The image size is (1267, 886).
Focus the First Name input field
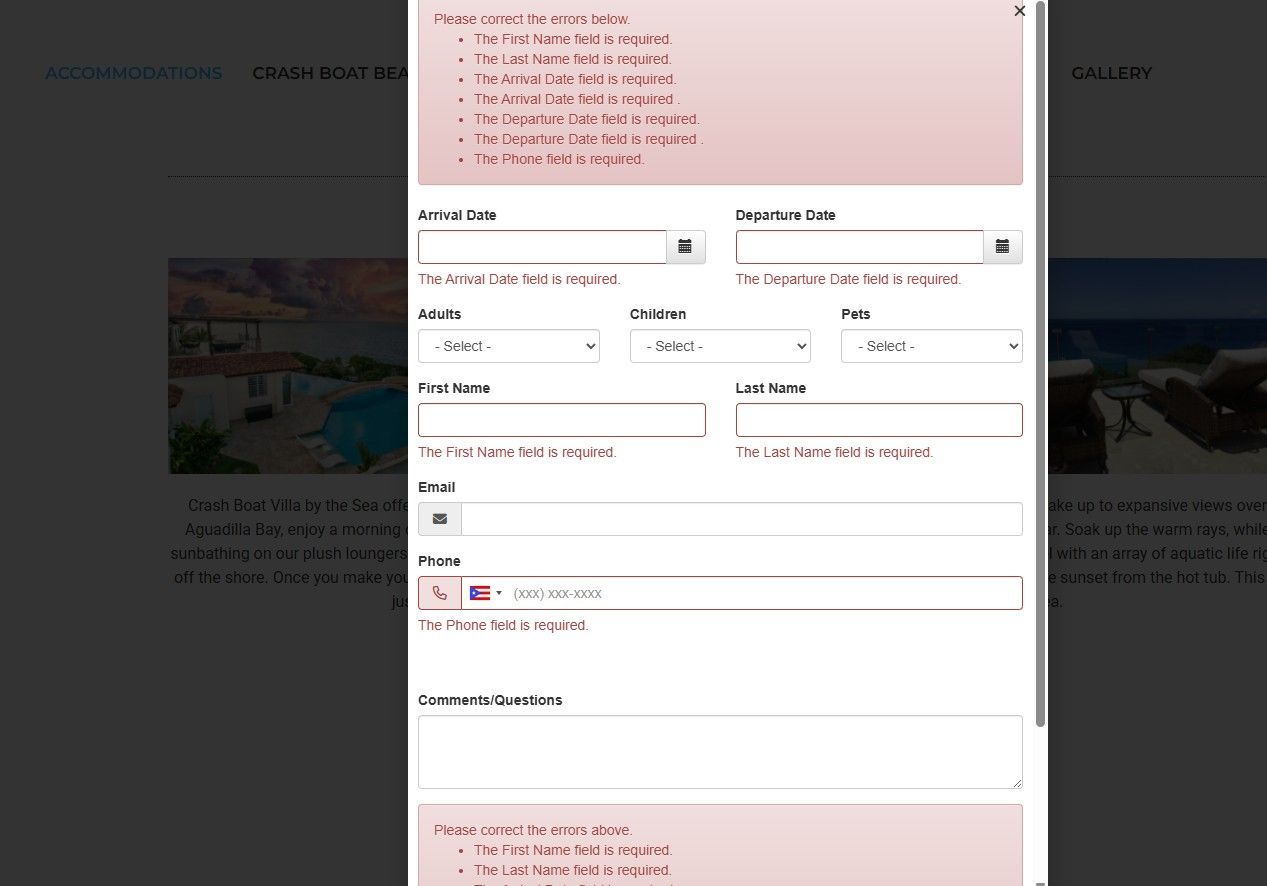[x=561, y=419]
